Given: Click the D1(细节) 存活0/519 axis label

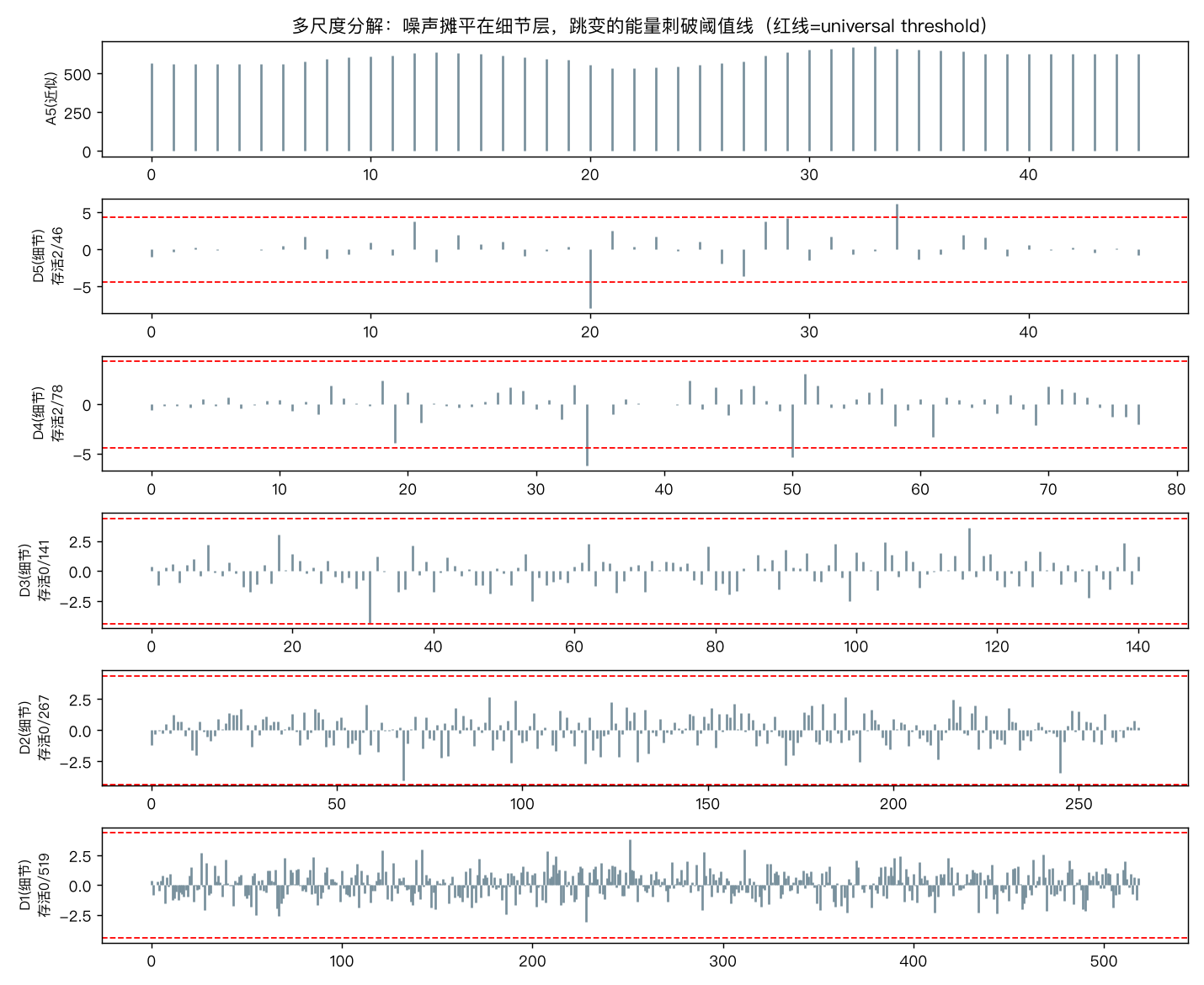Looking at the screenshot, I should click(35, 886).
